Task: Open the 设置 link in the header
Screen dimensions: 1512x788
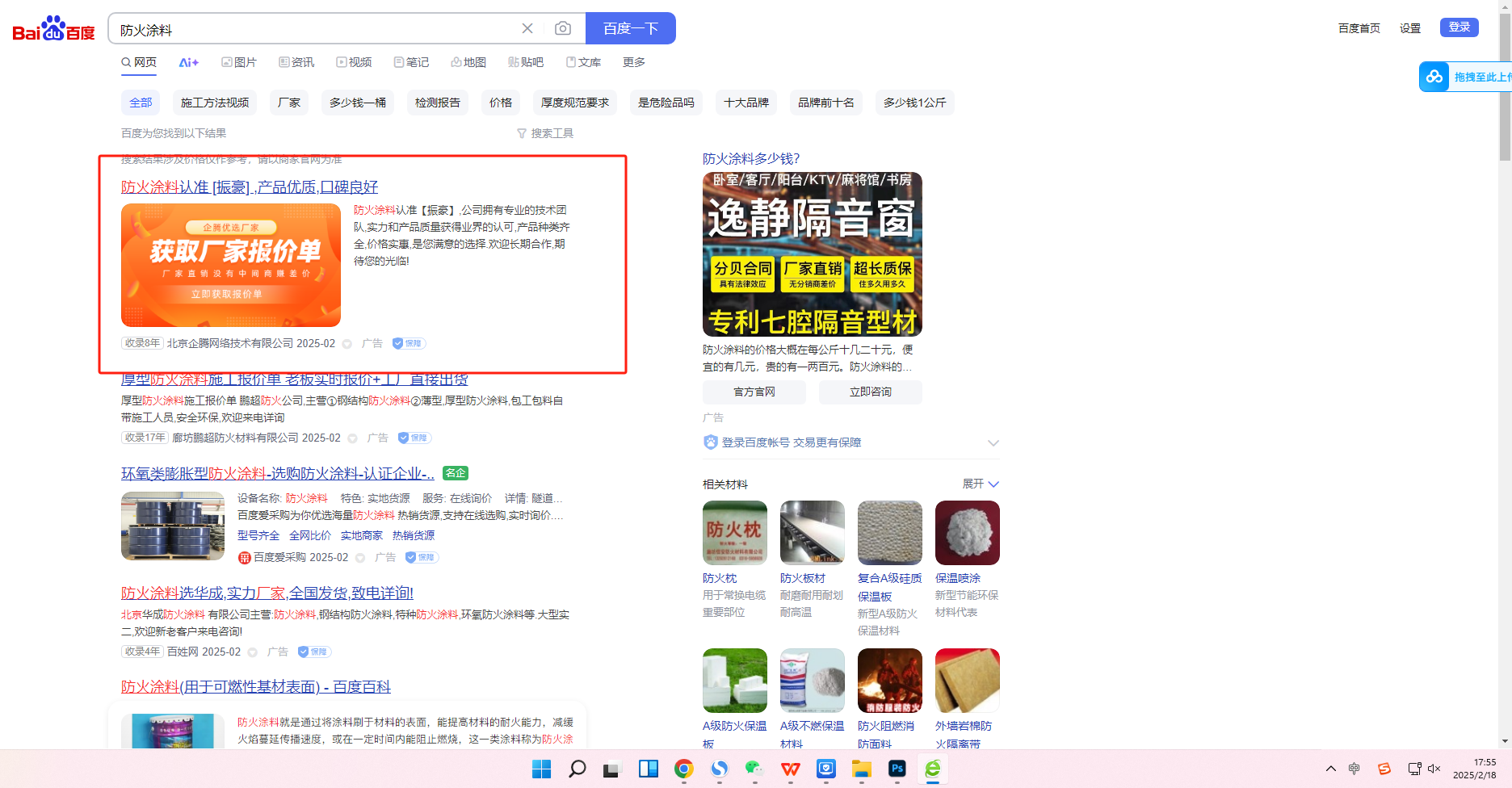Action: click(x=1410, y=28)
